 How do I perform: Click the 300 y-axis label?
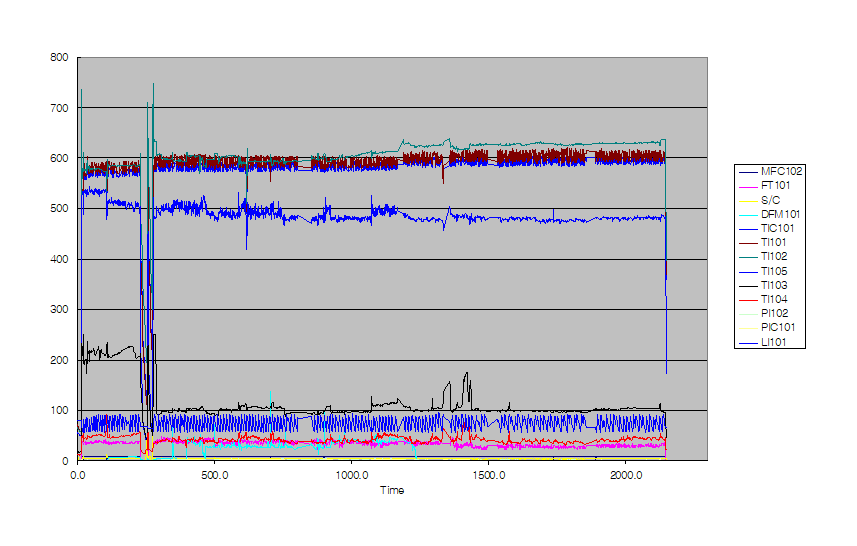coord(59,310)
